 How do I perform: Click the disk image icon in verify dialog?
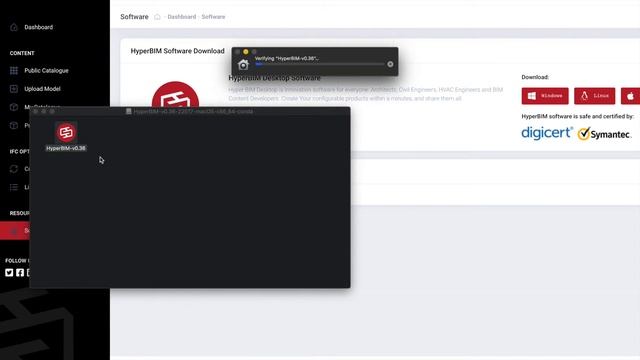point(243,64)
